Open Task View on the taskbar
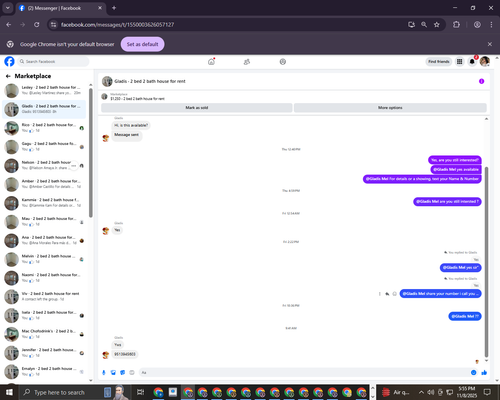The width and height of the screenshot is (500, 400). 141,392
